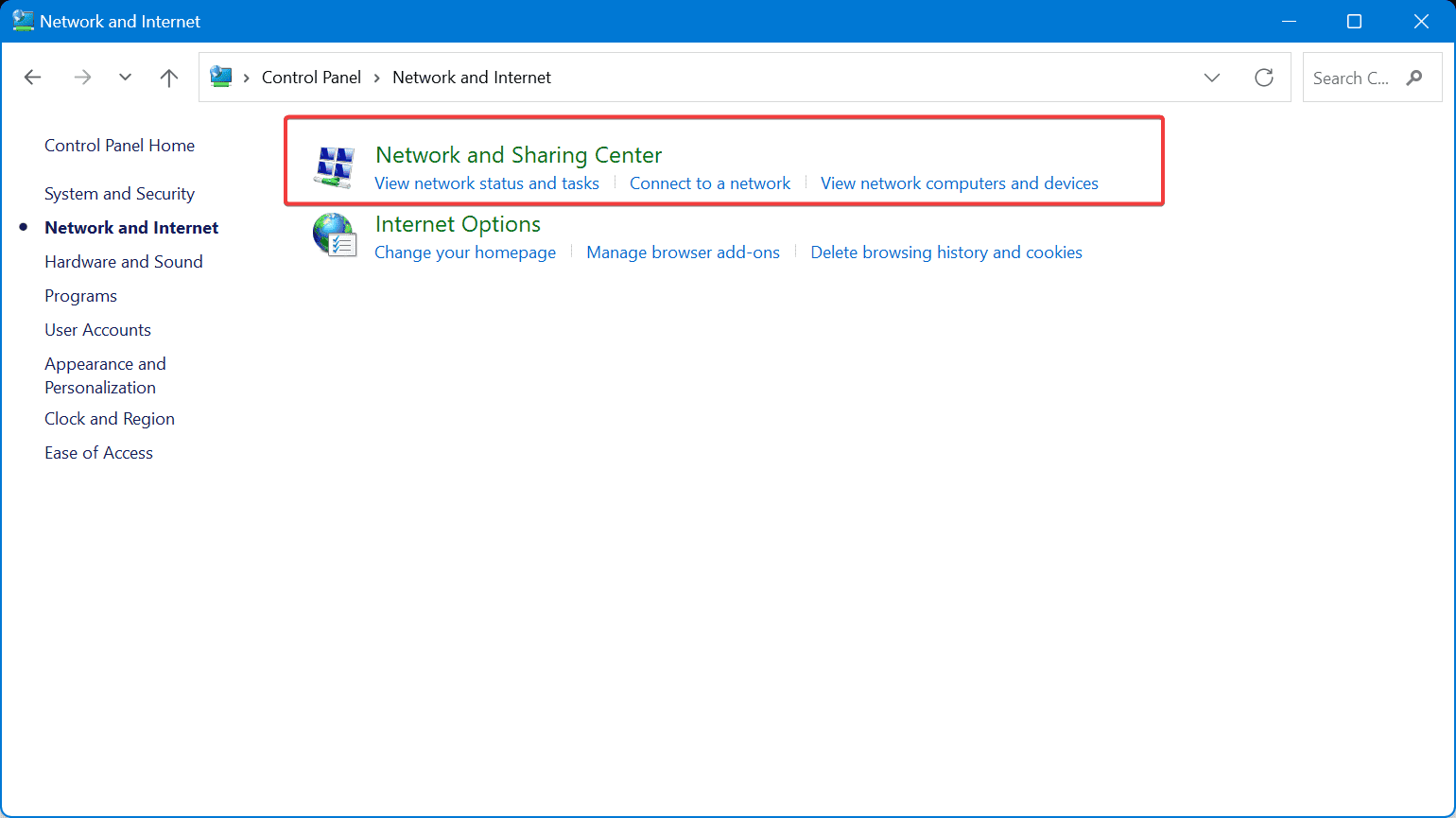Minimize the Network and Internet window
The width and height of the screenshot is (1456, 818).
[x=1288, y=21]
